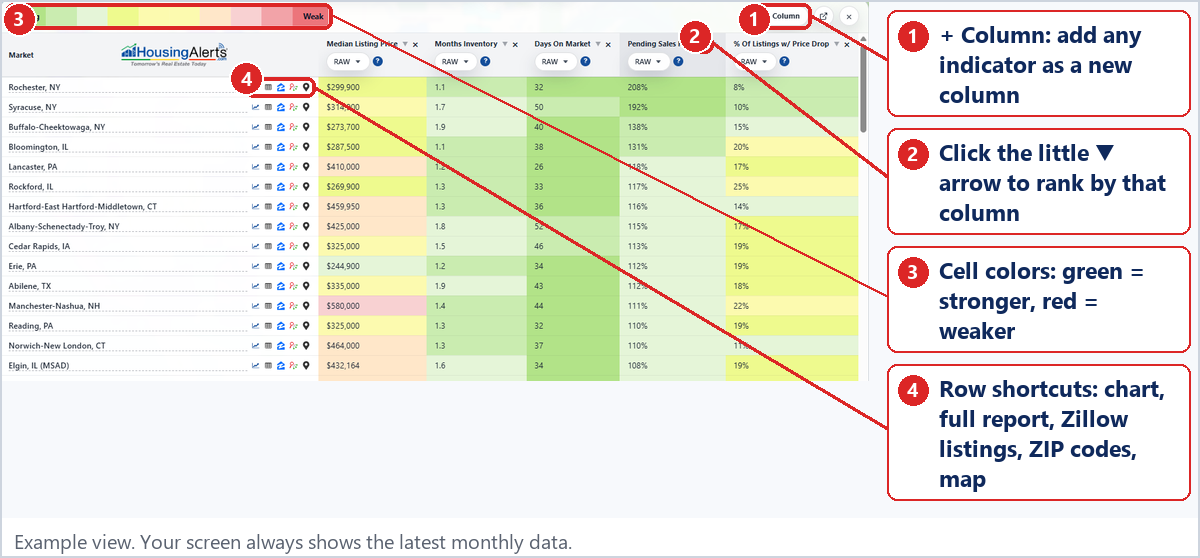Screen dimensions: 1200x558
Task: Rank by % Of Listings w/ Price Drop arrow
Action: coord(836,44)
